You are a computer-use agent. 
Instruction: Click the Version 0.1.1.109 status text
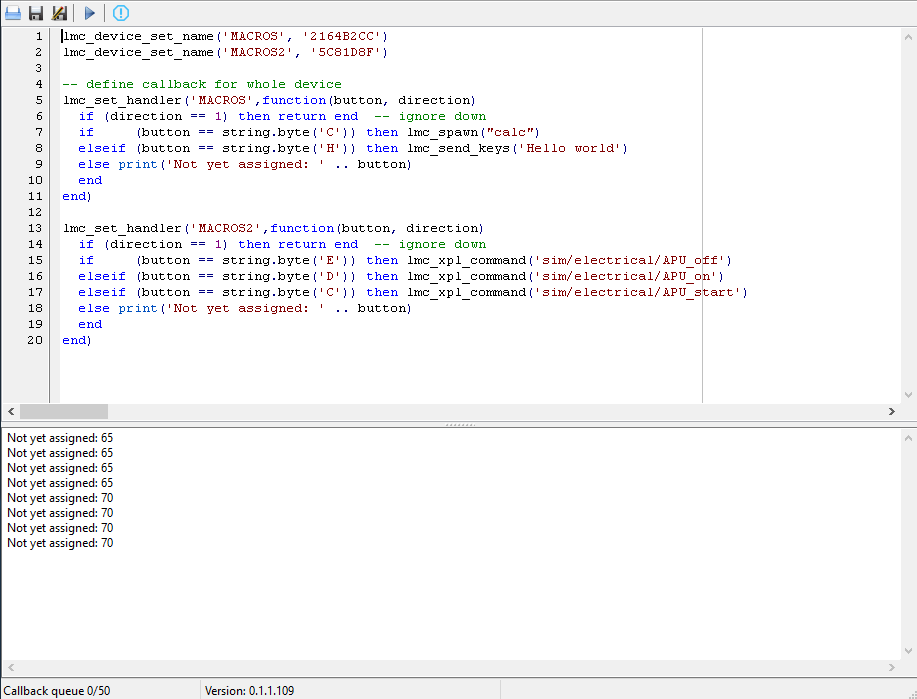250,690
